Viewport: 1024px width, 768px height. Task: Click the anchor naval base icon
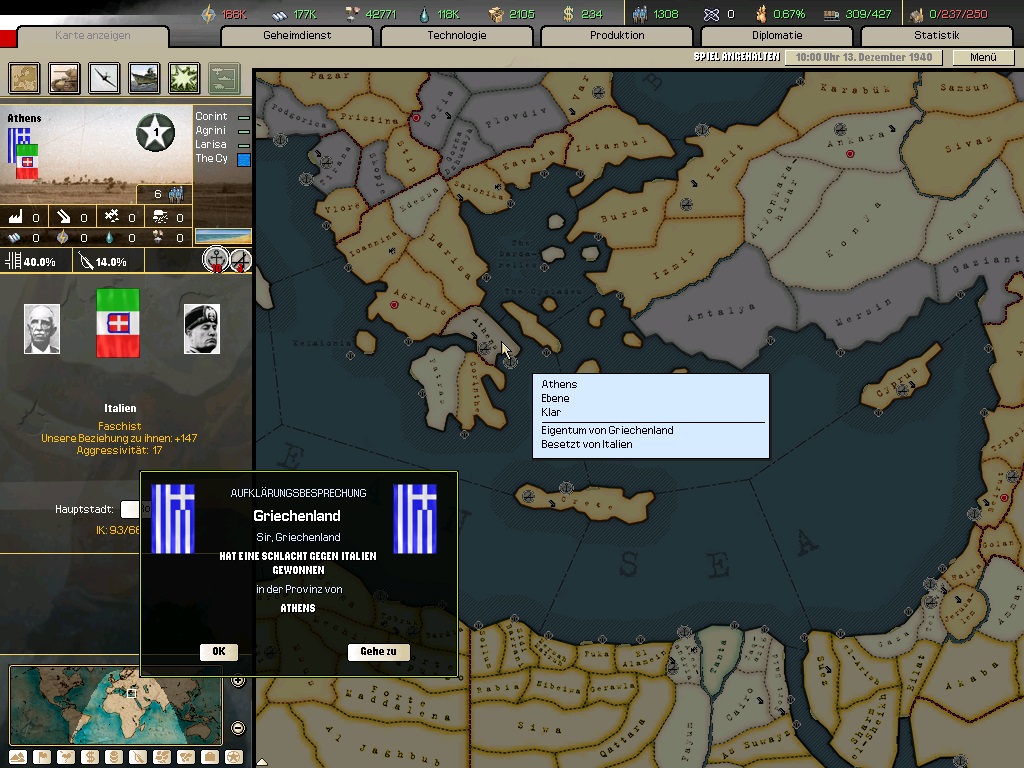click(x=216, y=260)
